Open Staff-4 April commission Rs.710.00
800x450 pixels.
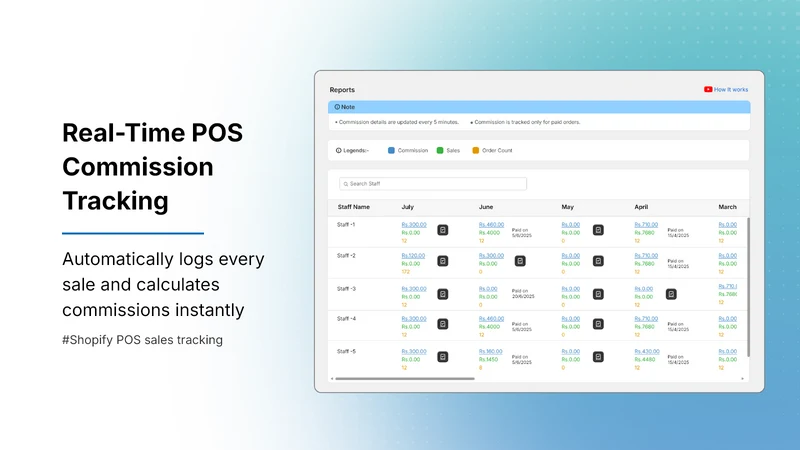tap(646, 318)
